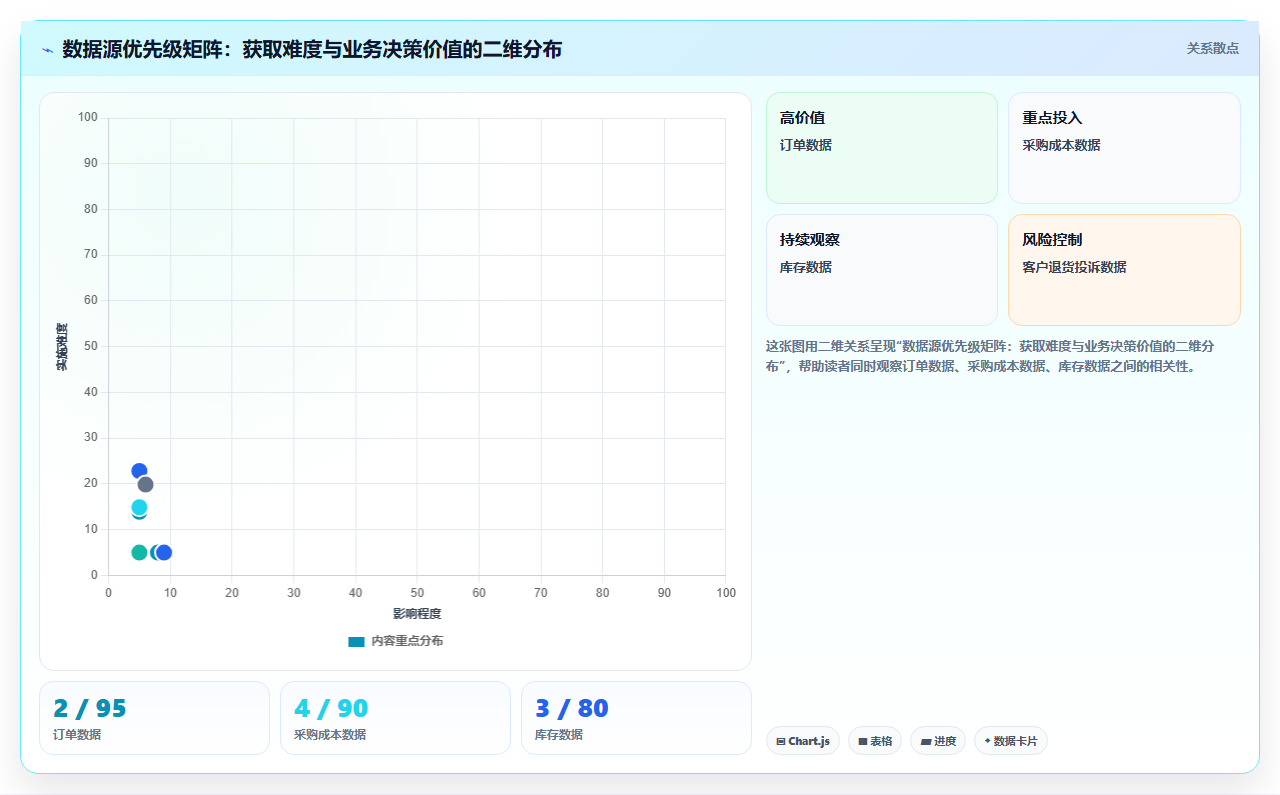Click the gray scatter point
The width and height of the screenshot is (1280, 795).
(145, 484)
